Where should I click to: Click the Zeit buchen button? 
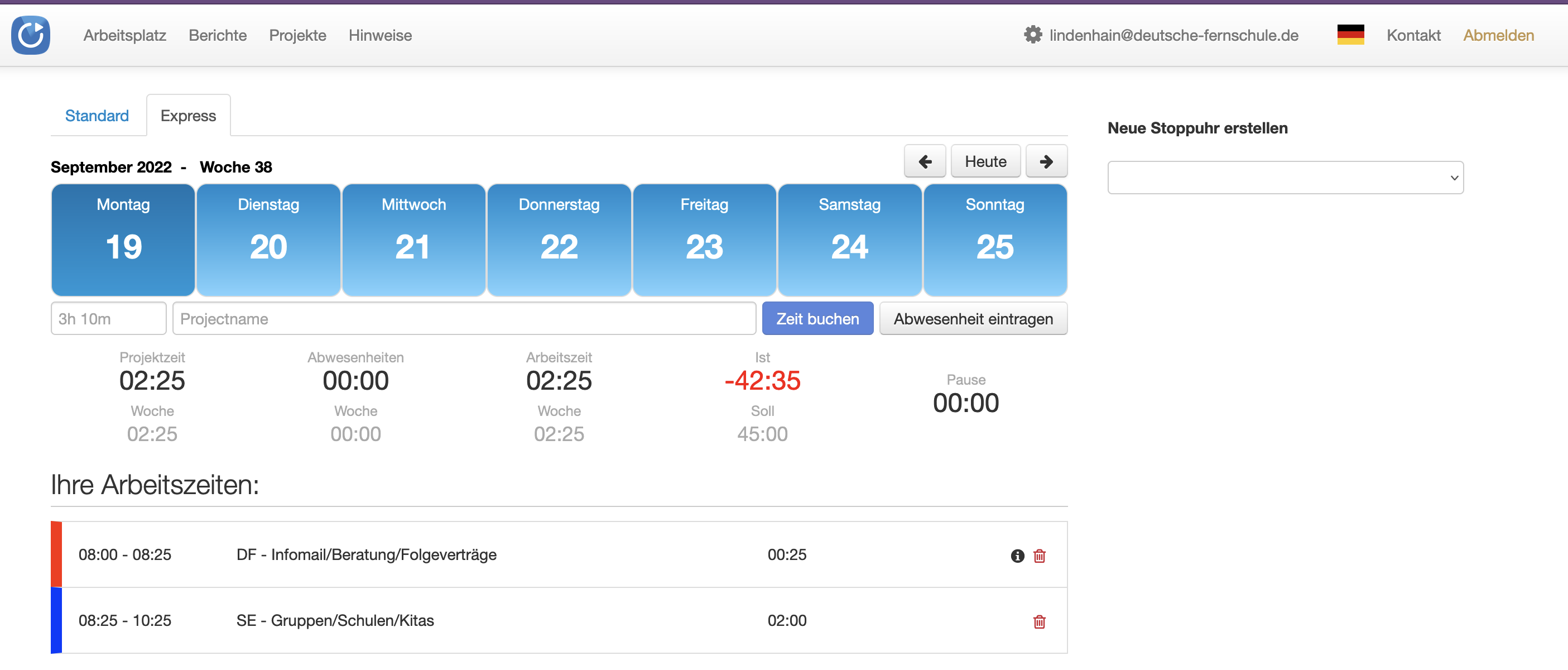coord(817,319)
